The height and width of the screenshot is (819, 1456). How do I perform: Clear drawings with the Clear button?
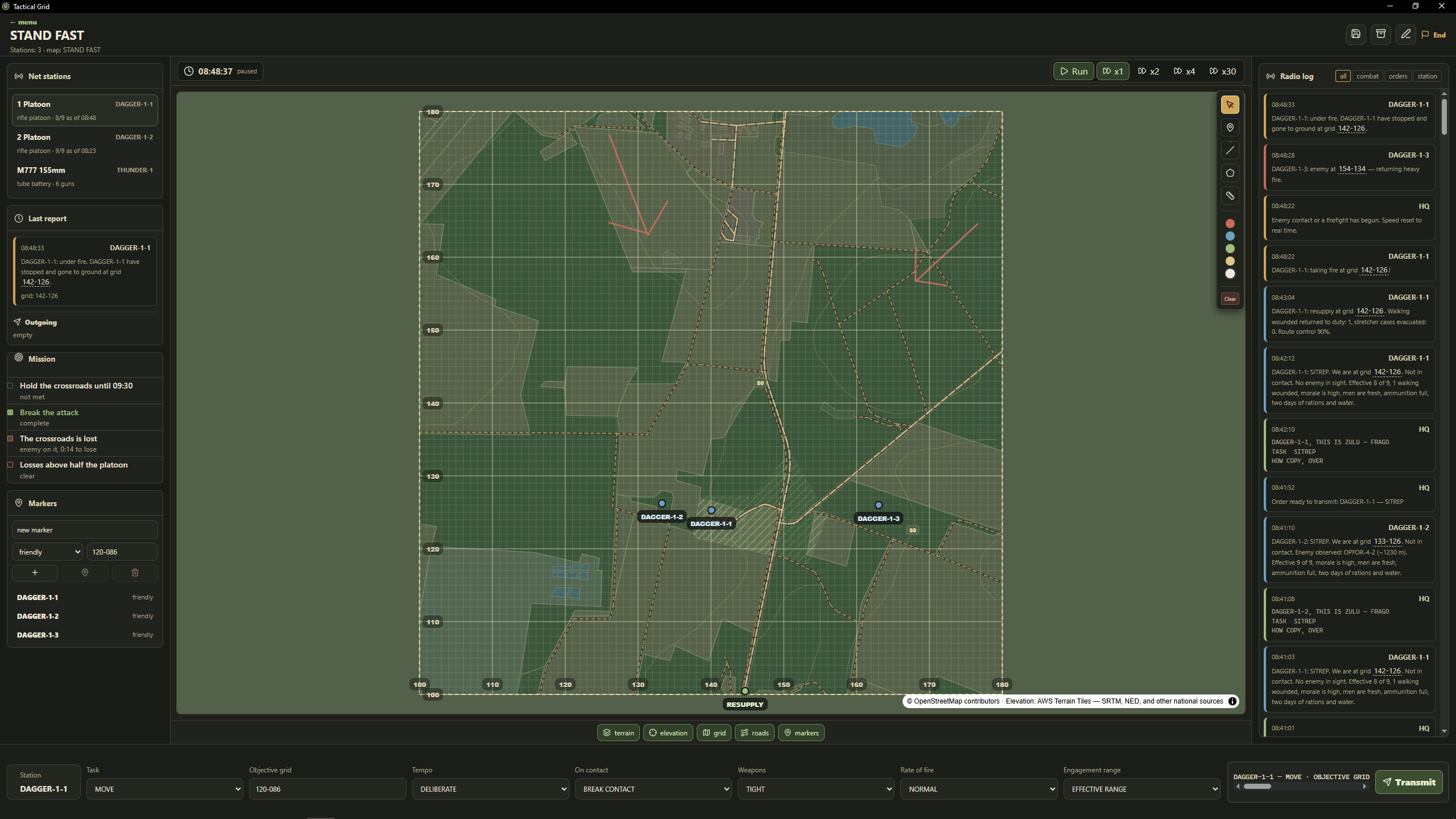click(1230, 299)
